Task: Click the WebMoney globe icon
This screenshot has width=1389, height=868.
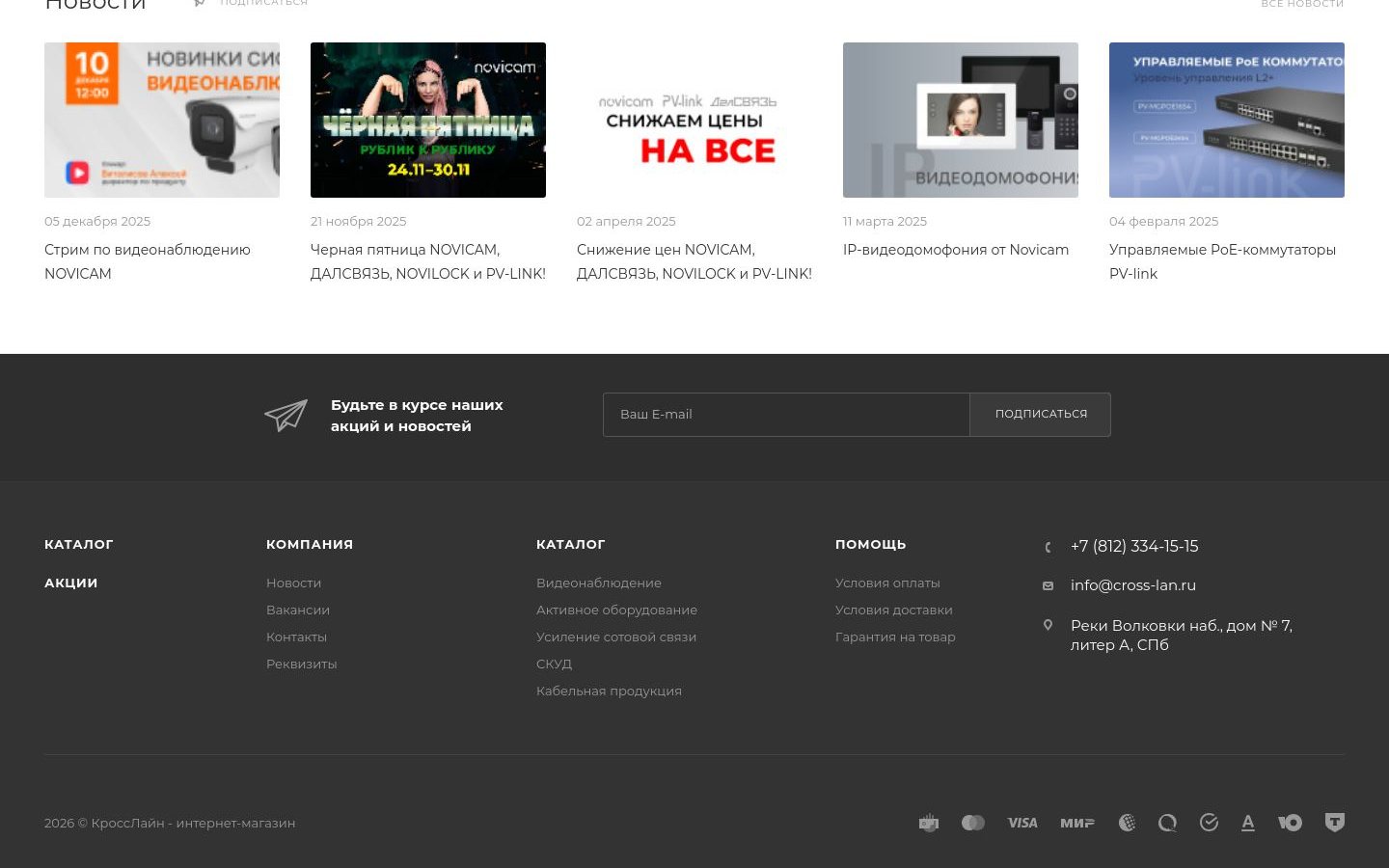Action: pos(1127,823)
